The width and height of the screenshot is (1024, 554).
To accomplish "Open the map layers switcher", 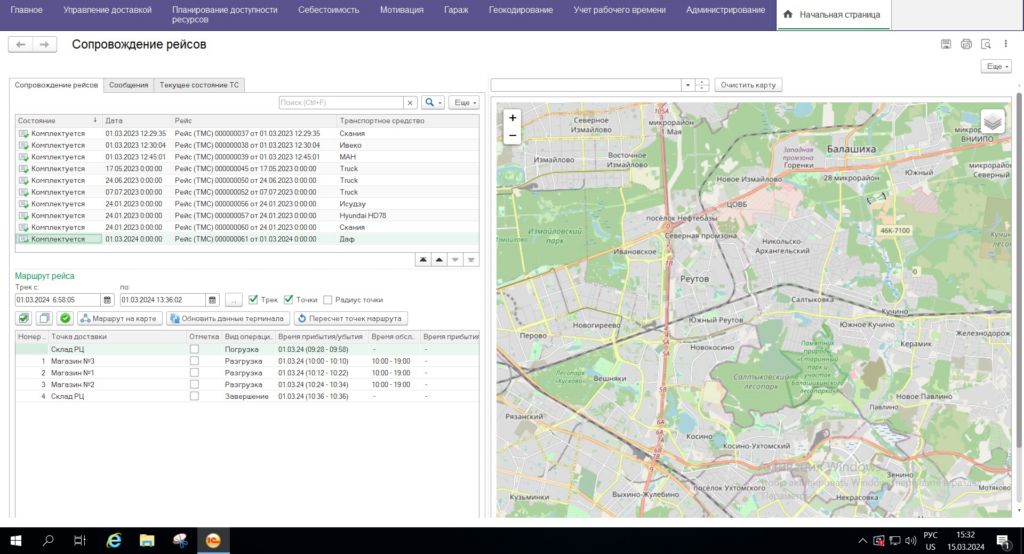I will [991, 121].
